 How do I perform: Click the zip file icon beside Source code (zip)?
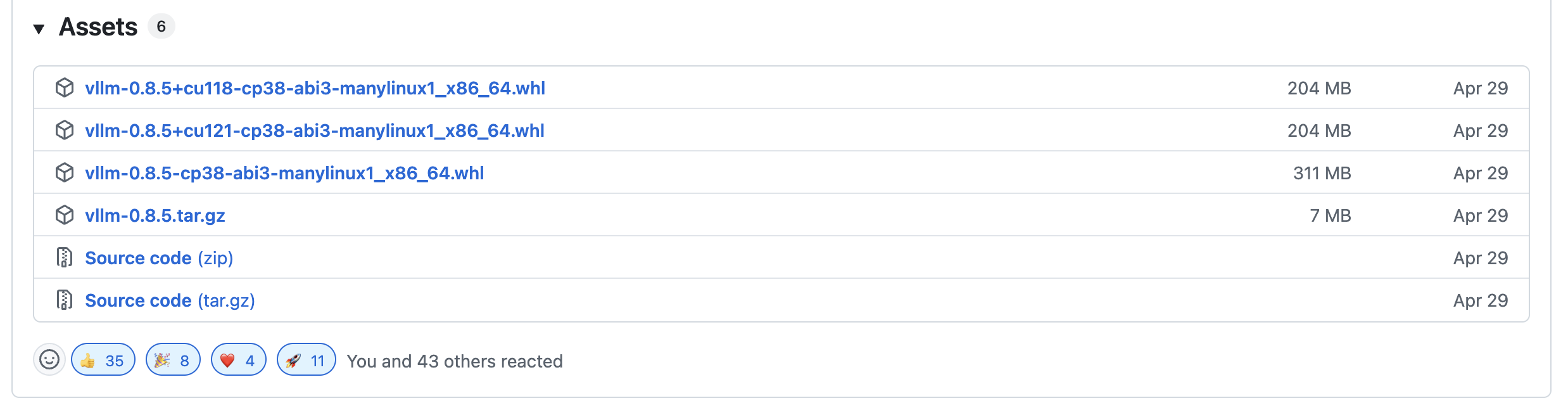(64, 258)
